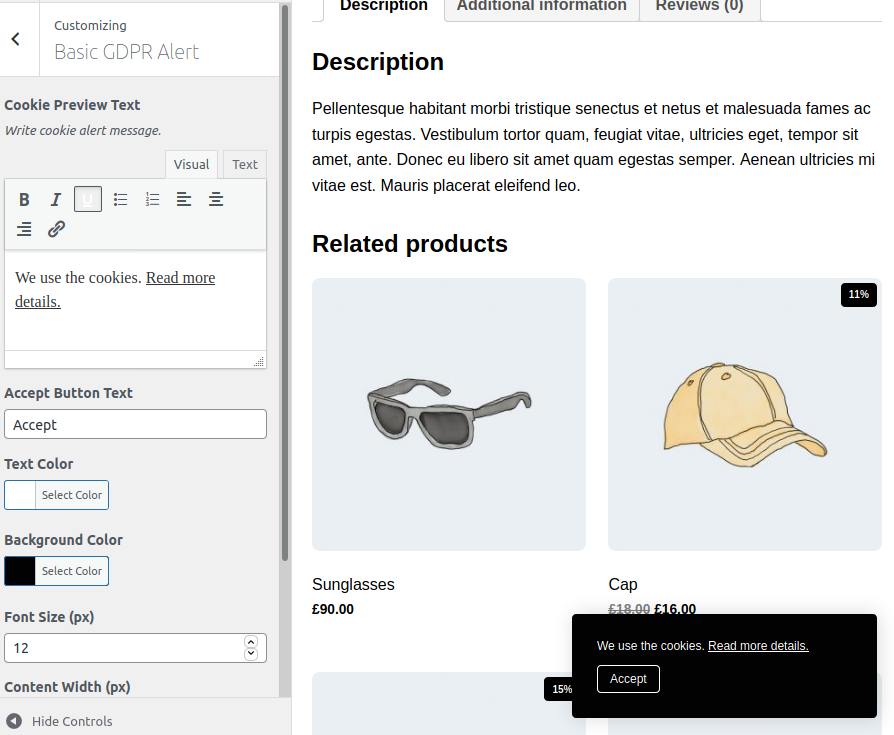Decrease font size with the down stepper
The height and width of the screenshot is (735, 894).
(x=251, y=654)
